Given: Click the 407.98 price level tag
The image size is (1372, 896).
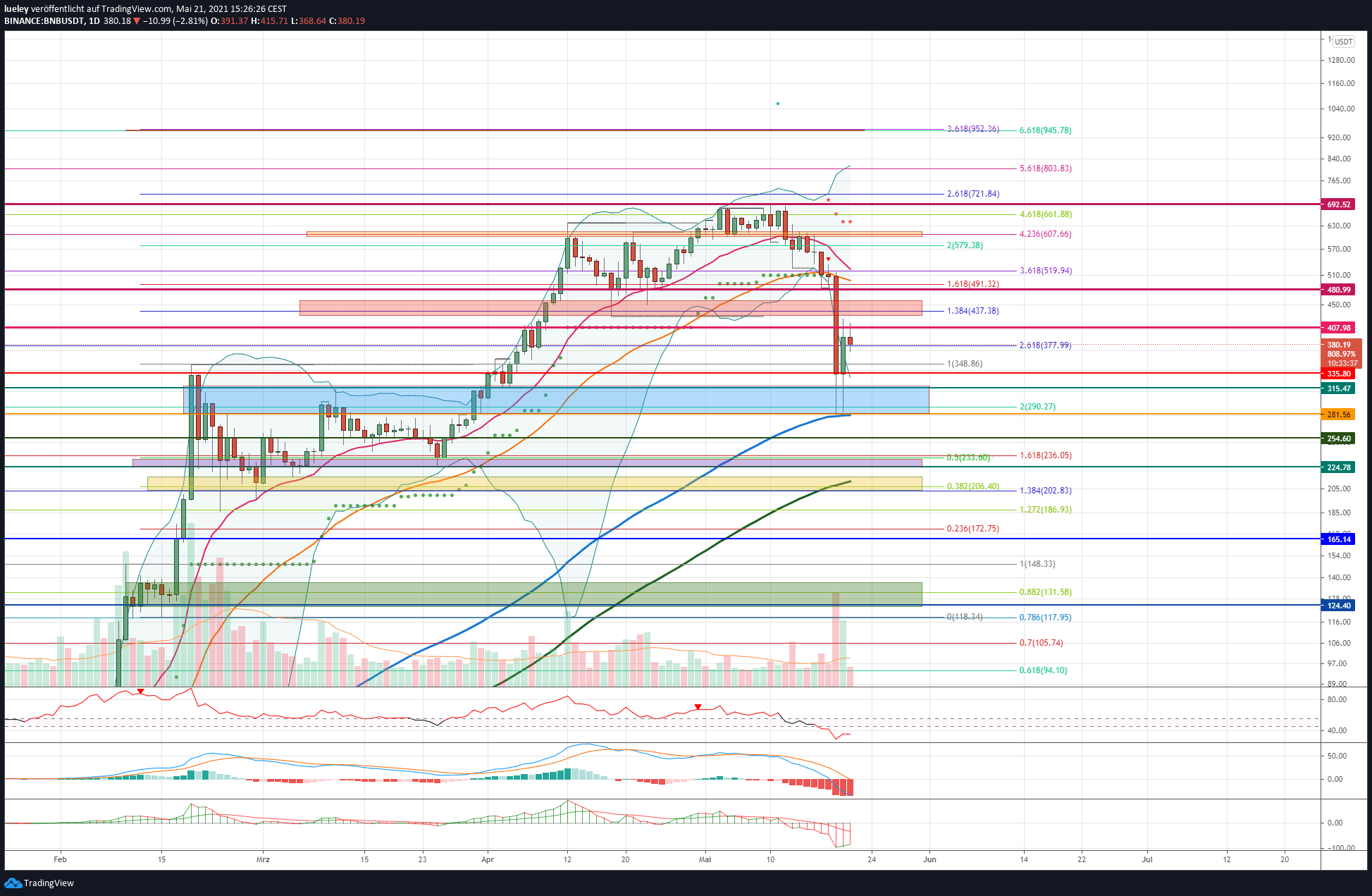Looking at the screenshot, I should [1339, 328].
